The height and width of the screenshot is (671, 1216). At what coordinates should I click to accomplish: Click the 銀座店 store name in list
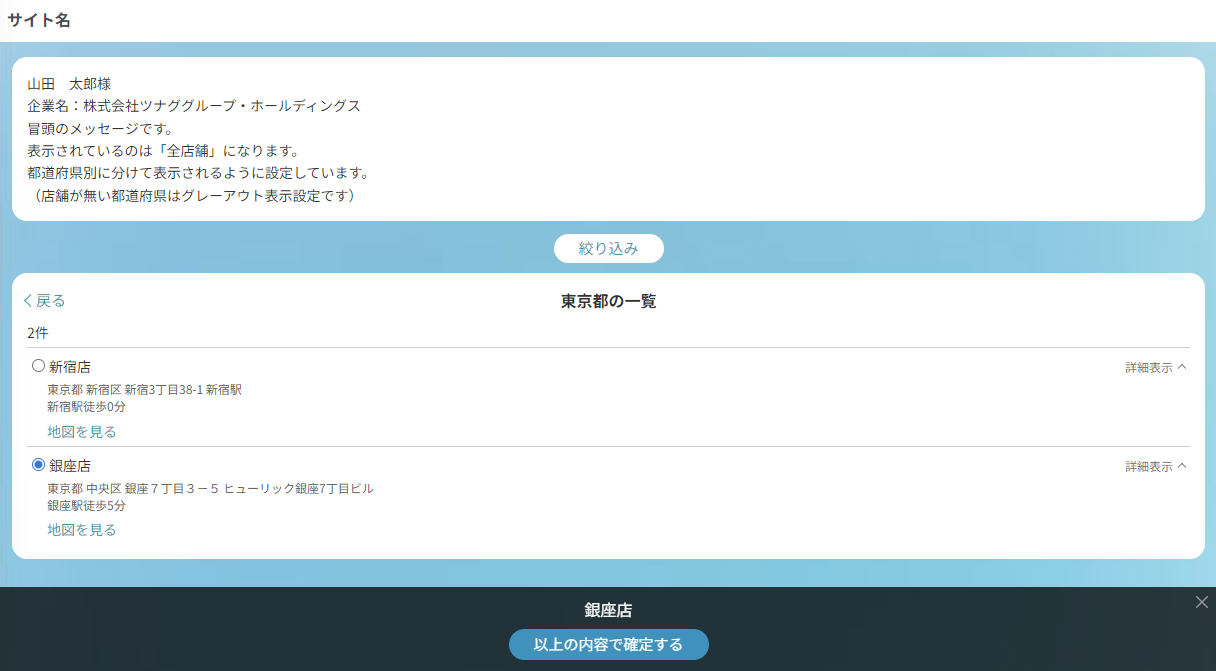(x=70, y=466)
